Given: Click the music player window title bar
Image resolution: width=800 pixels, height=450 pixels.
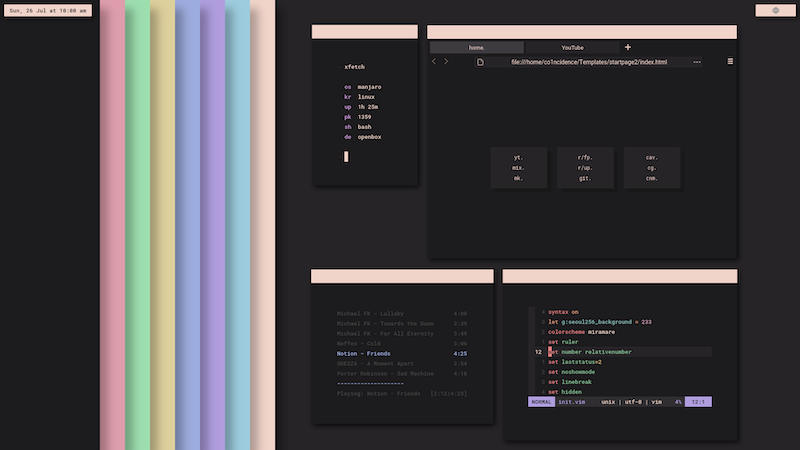Looking at the screenshot, I should point(402,277).
